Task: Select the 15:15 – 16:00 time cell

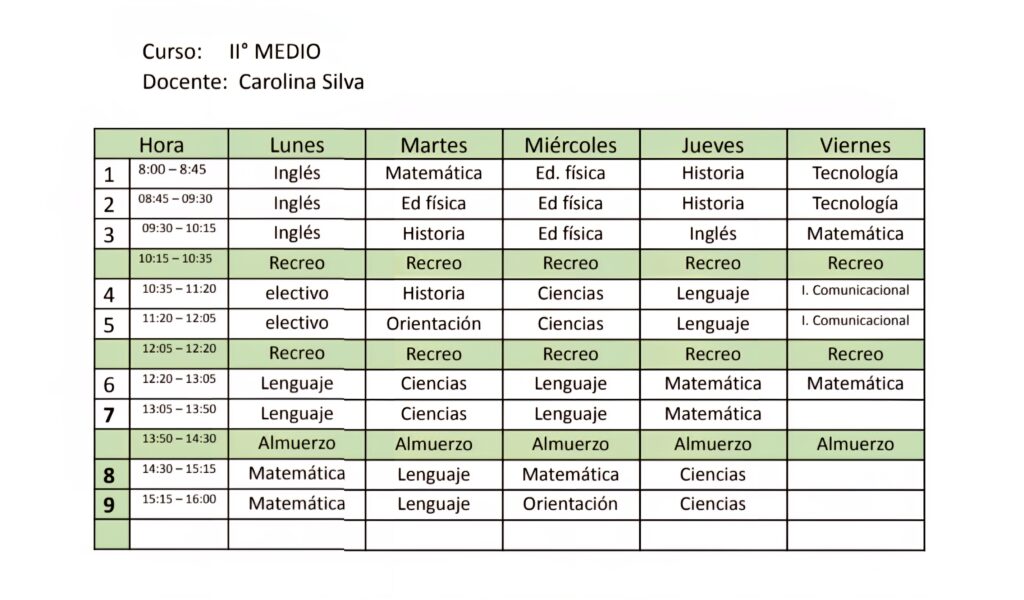Action: 179,505
